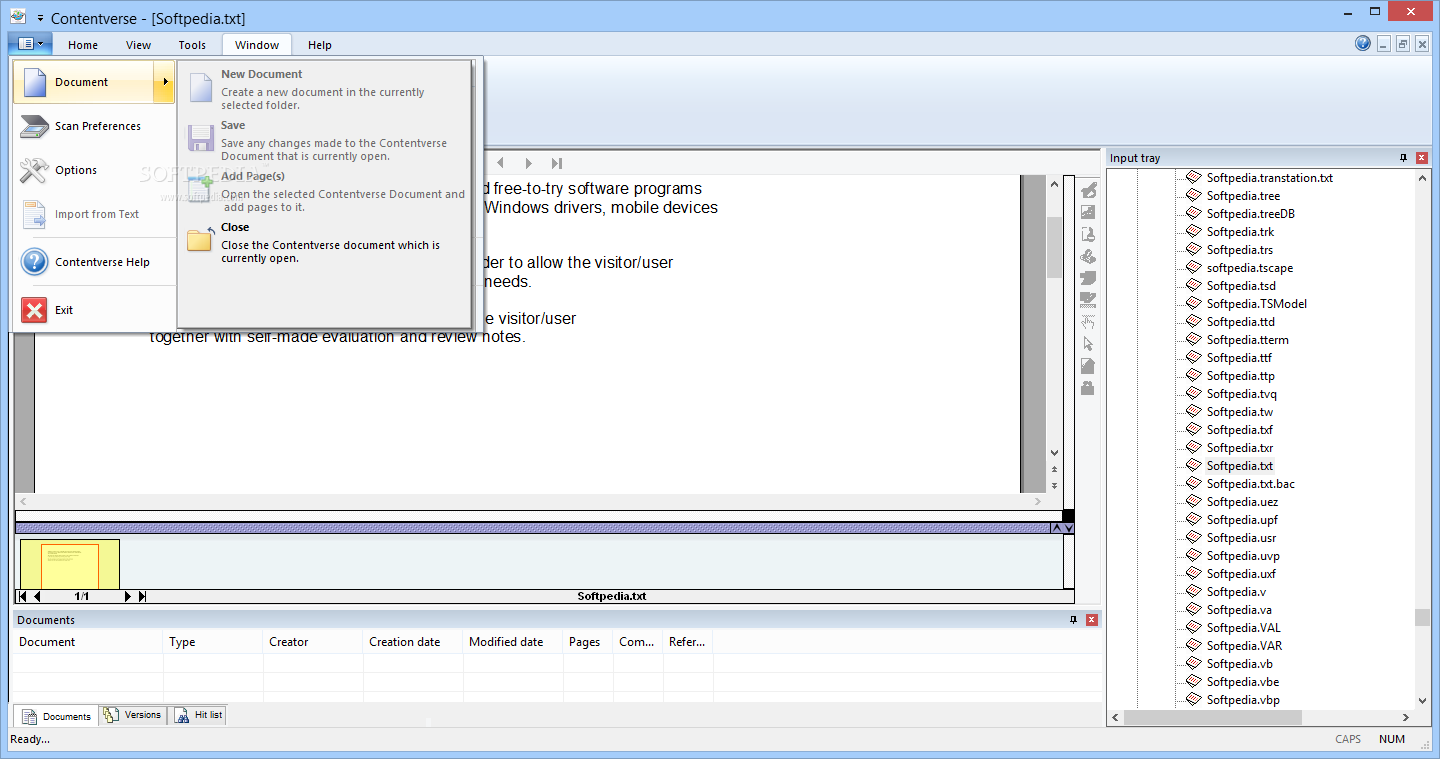This screenshot has width=1440, height=759.
Task: Select Softpedia.txt in Input tray
Action: click(1239, 466)
